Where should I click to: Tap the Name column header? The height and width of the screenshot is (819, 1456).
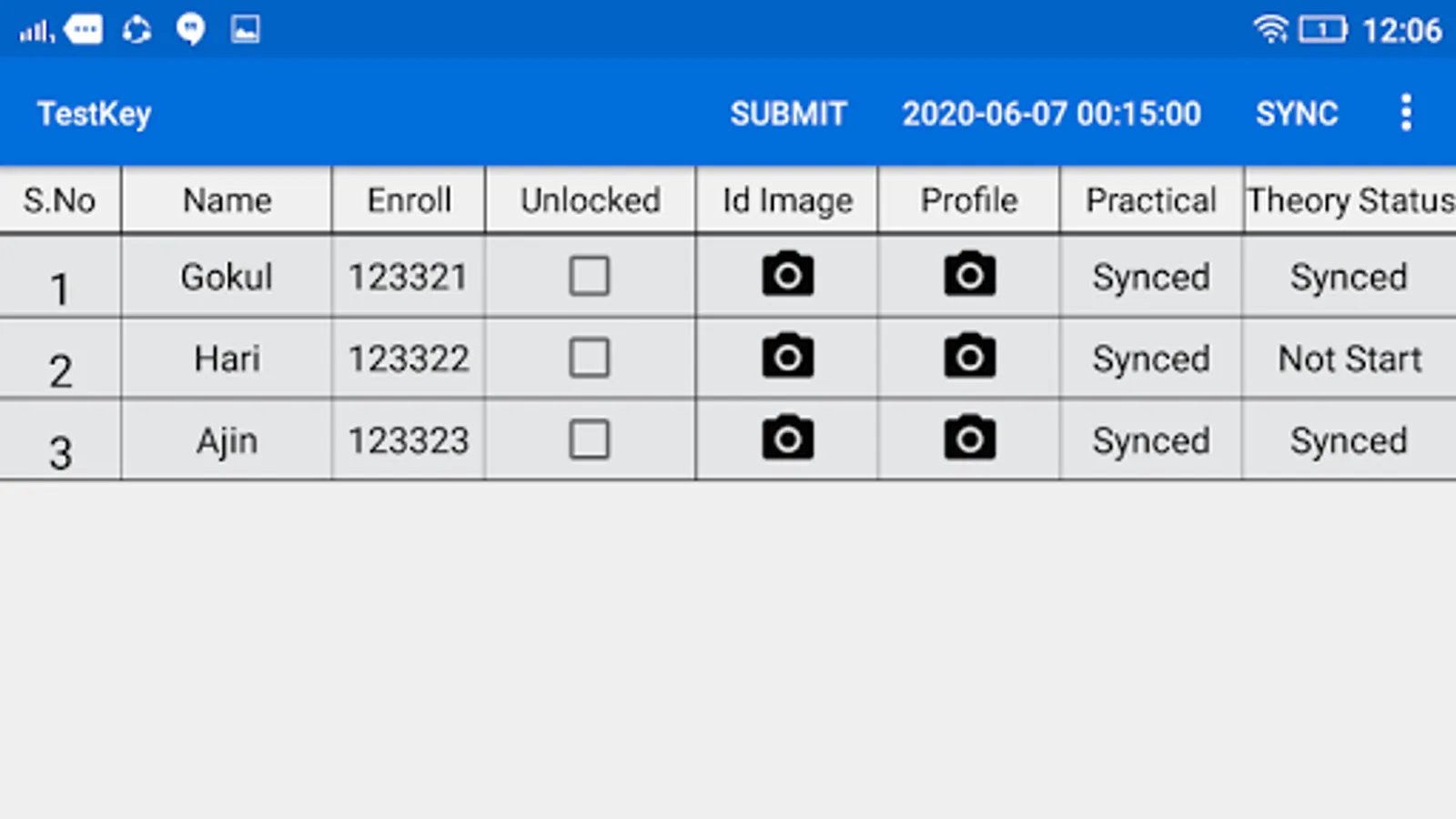pos(227,200)
